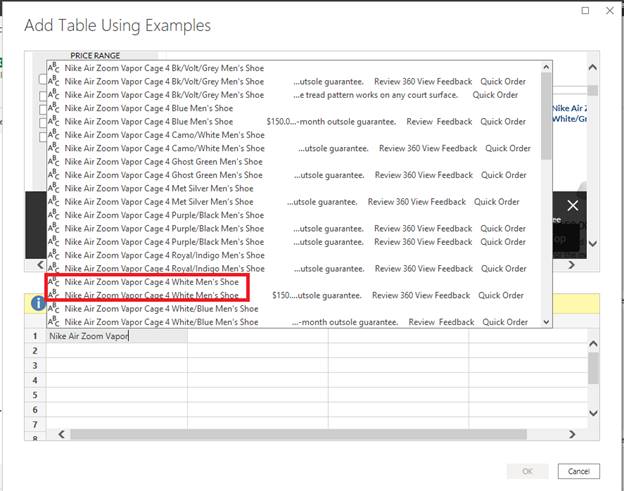Image resolution: width=624 pixels, height=491 pixels.
Task: Select '$150.0...-month outsole guarantee.' Blue shoe text
Action: pyautogui.click(x=331, y=122)
